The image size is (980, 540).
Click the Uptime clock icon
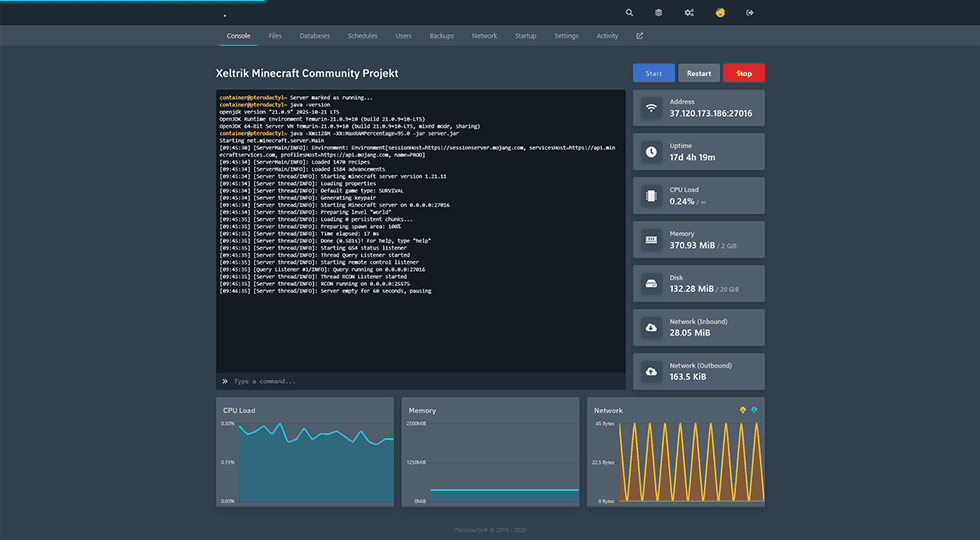[651, 151]
